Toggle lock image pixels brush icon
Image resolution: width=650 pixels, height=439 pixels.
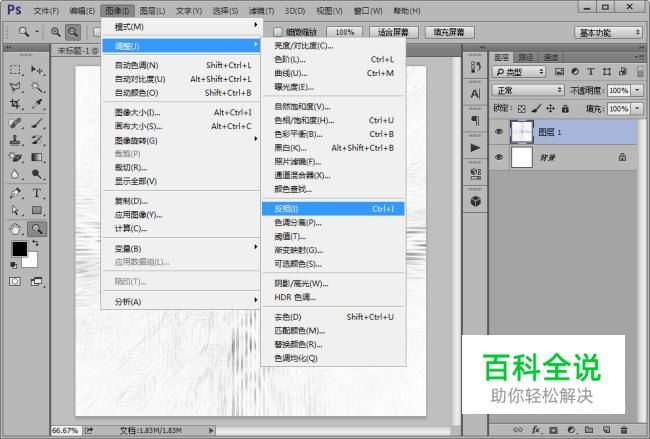pyautogui.click(x=536, y=109)
